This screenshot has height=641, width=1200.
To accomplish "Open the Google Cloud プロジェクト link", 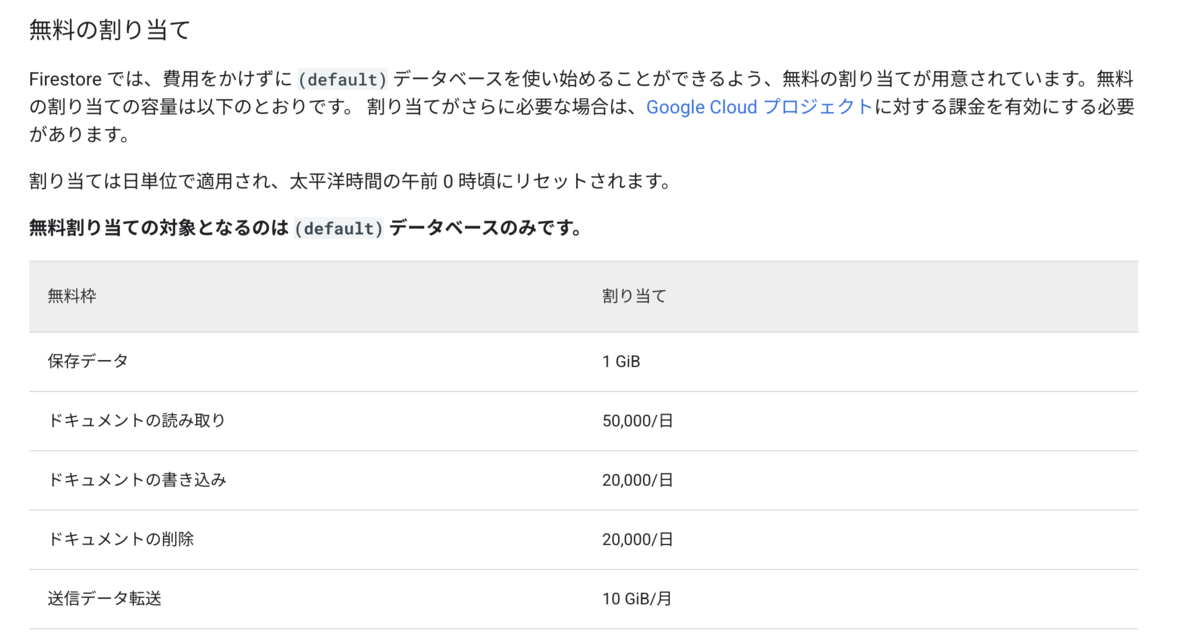I will [x=759, y=107].
